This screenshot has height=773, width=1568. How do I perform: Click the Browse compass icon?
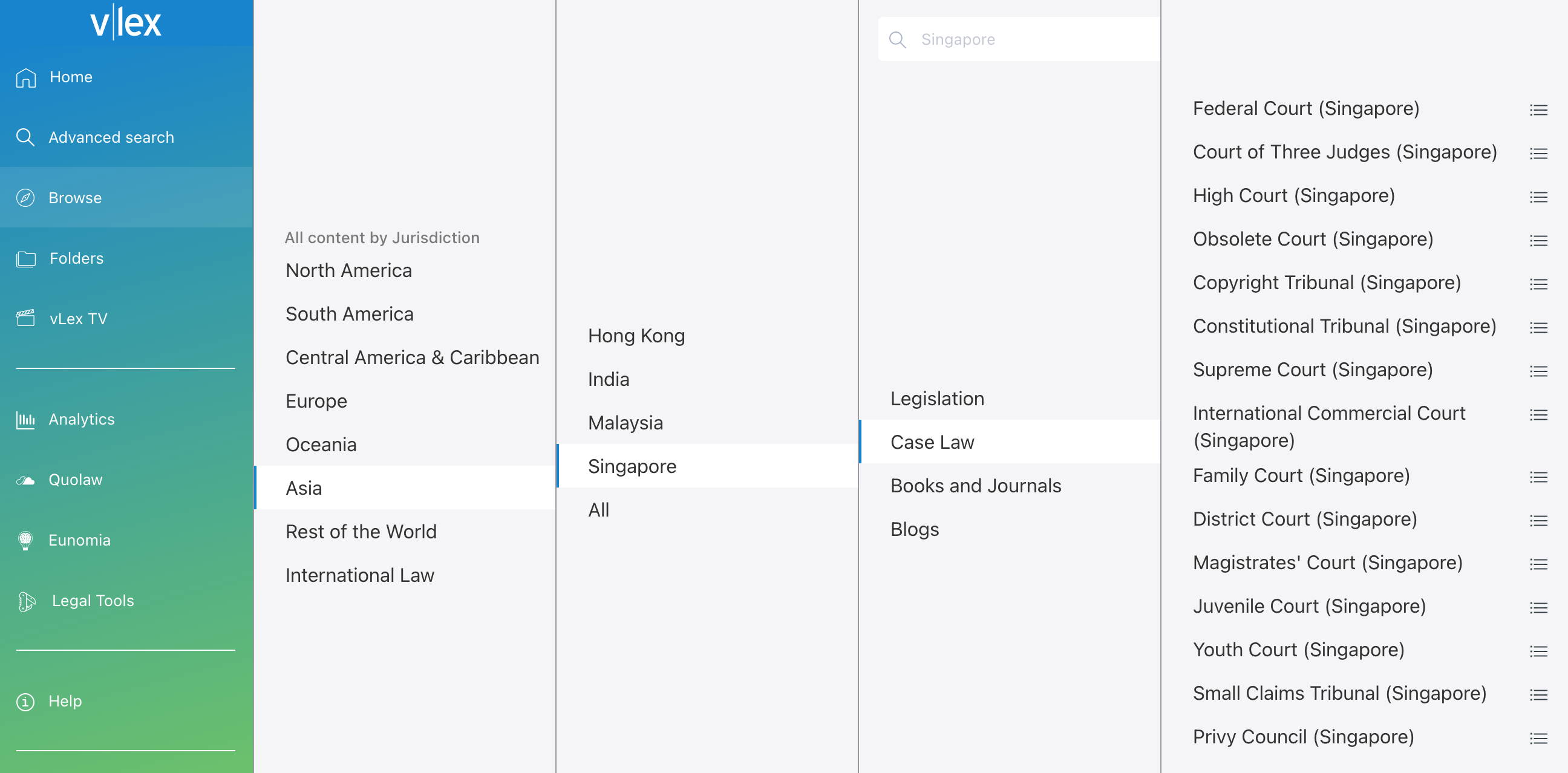(25, 198)
